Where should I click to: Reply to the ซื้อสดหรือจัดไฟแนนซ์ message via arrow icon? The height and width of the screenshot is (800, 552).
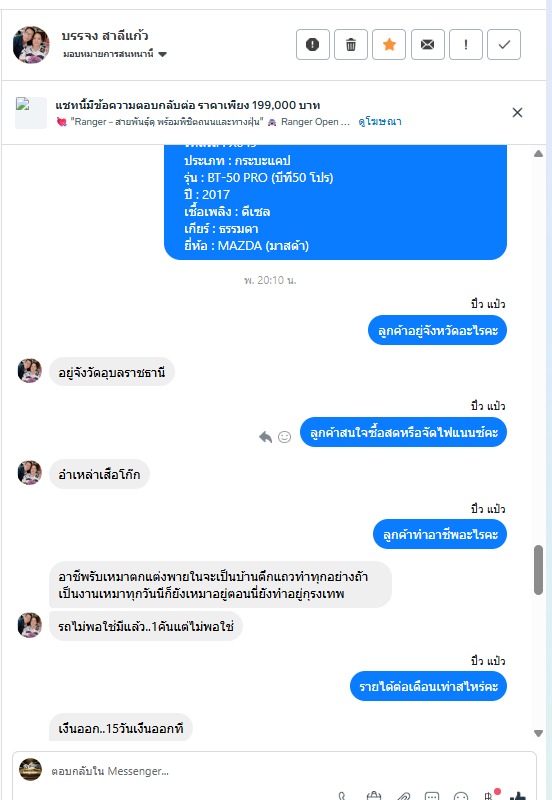(x=265, y=437)
